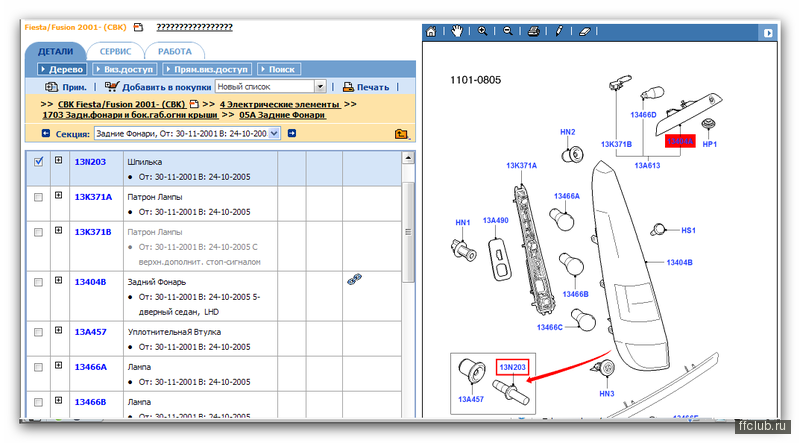This screenshot has height=443, width=800.
Task: Select the hand pan tool
Action: (457, 31)
